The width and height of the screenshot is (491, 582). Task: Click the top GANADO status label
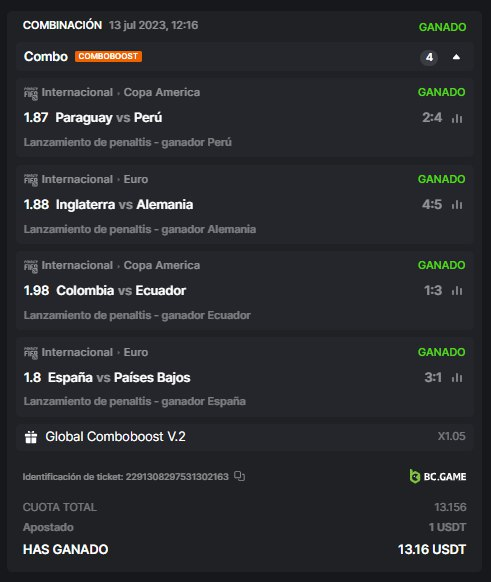442,27
